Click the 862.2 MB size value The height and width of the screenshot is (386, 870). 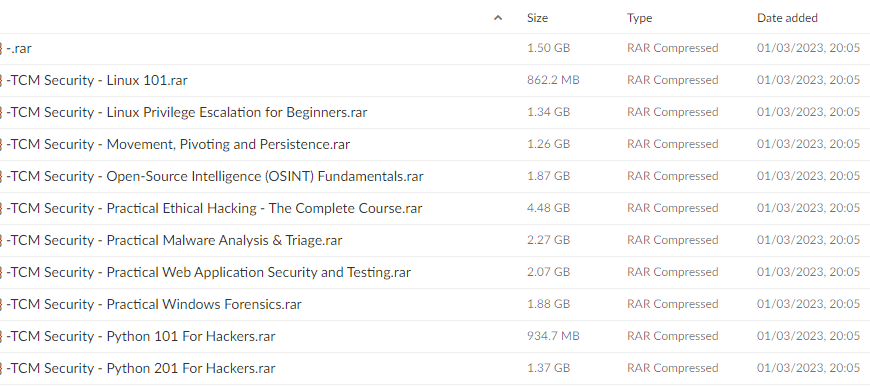coord(553,80)
